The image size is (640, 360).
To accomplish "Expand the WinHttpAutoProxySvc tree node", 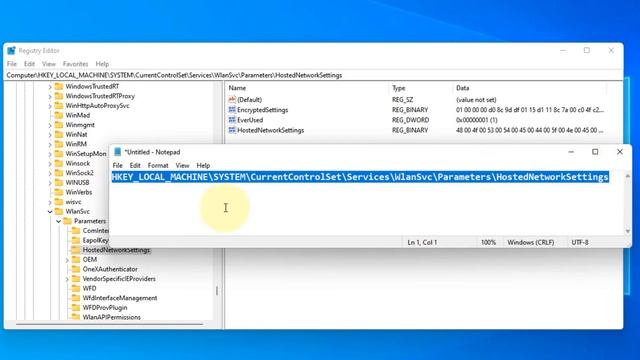I will pyautogui.click(x=50, y=106).
